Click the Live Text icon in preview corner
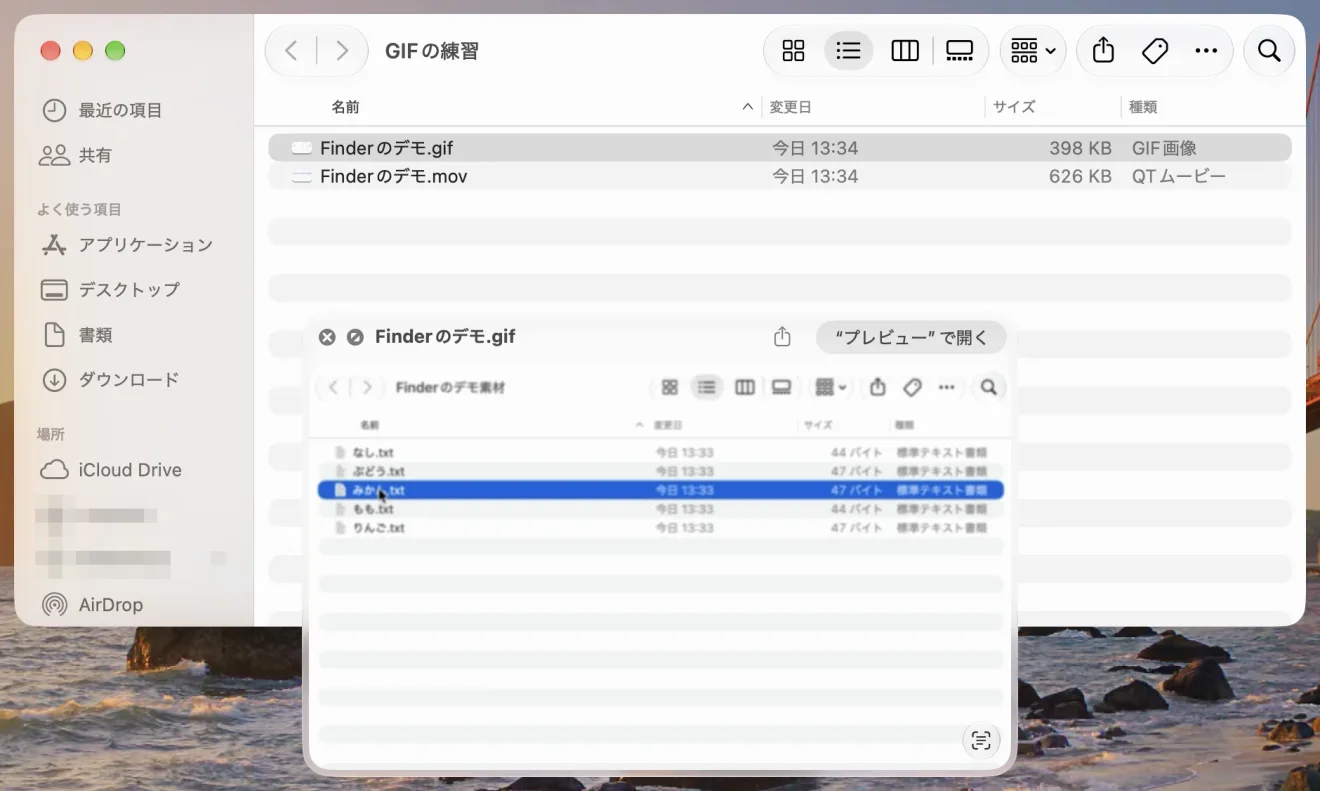Image resolution: width=1320 pixels, height=791 pixels. pos(981,740)
